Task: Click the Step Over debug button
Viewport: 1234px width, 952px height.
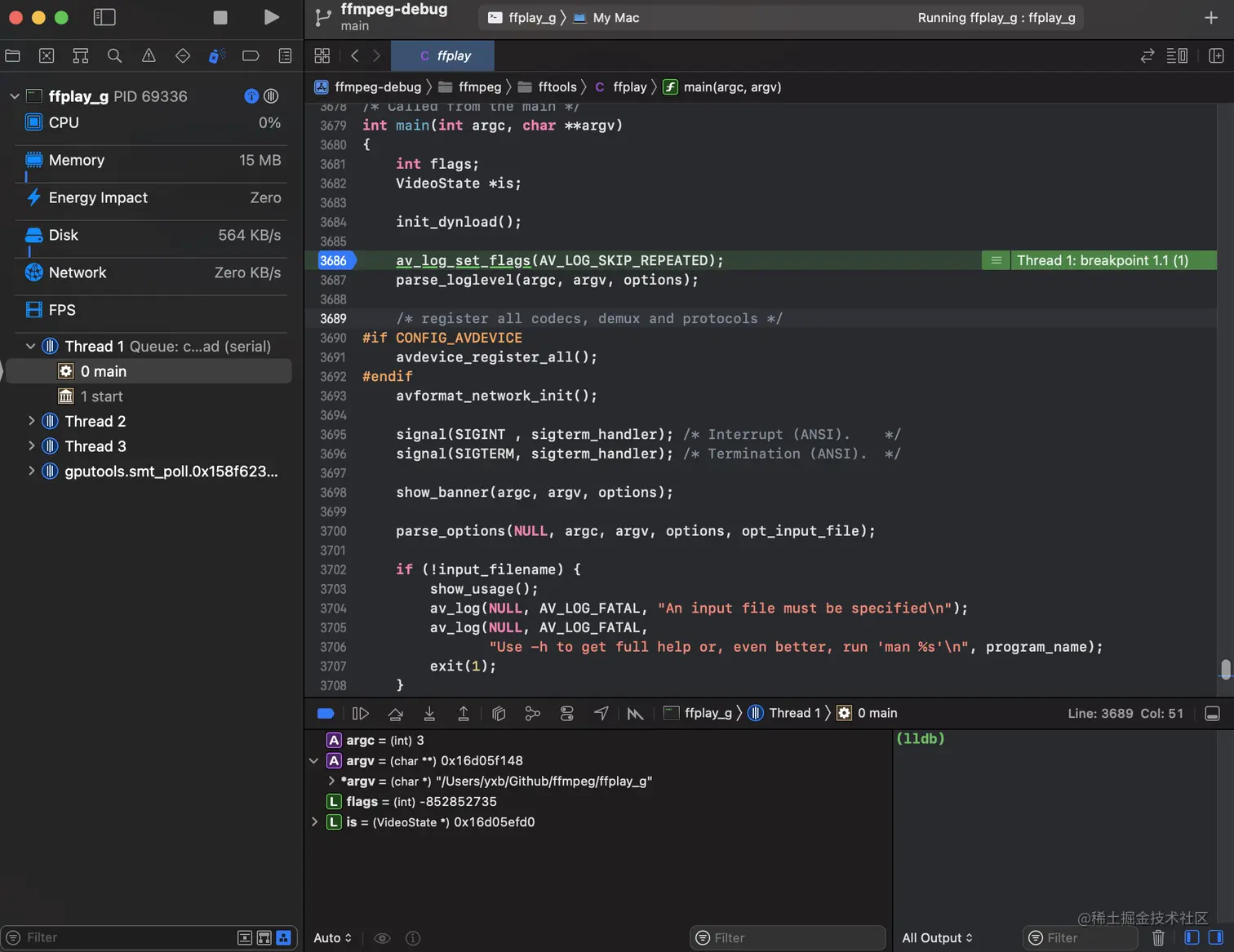Action: 395,713
